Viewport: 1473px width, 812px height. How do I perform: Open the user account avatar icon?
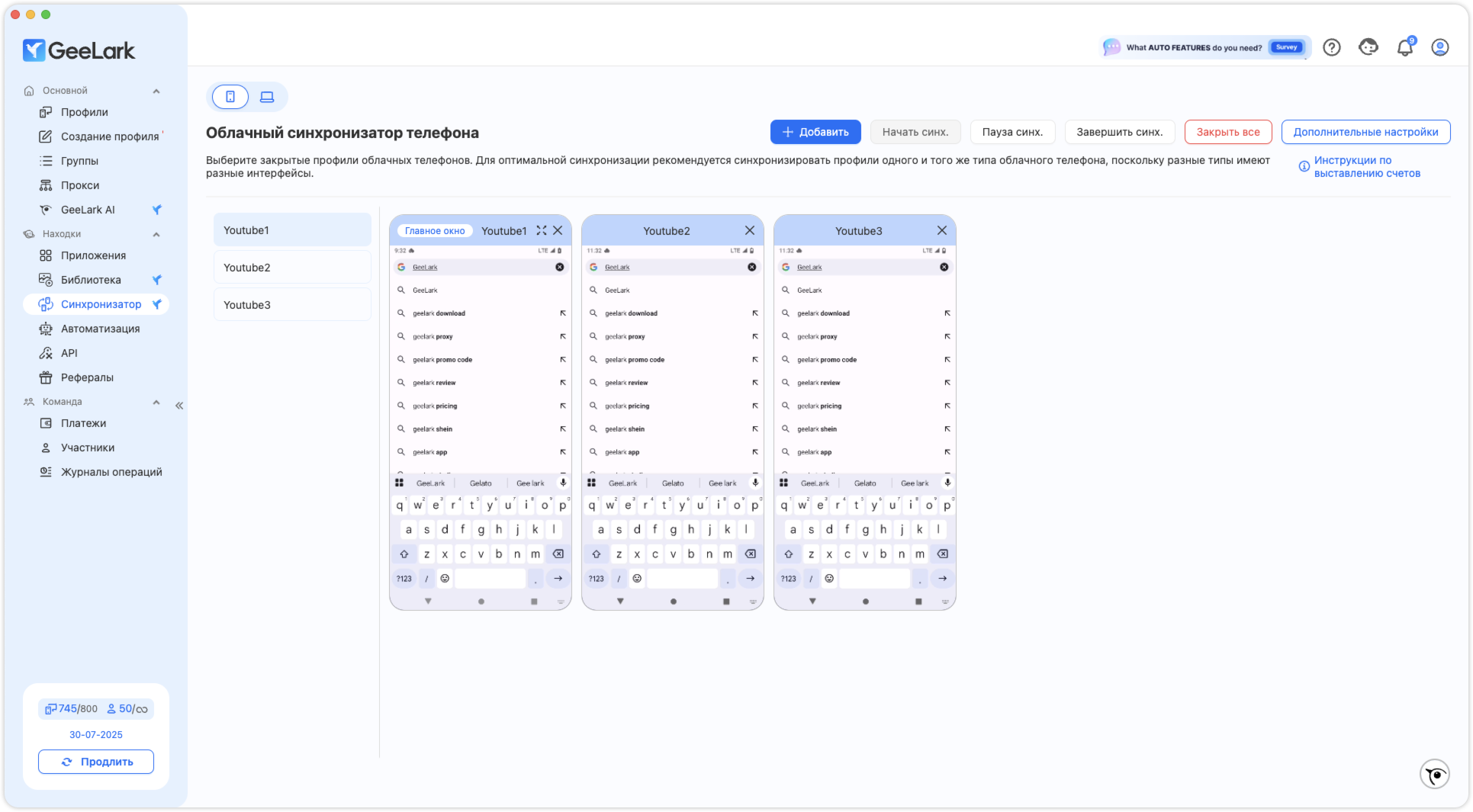[1440, 47]
